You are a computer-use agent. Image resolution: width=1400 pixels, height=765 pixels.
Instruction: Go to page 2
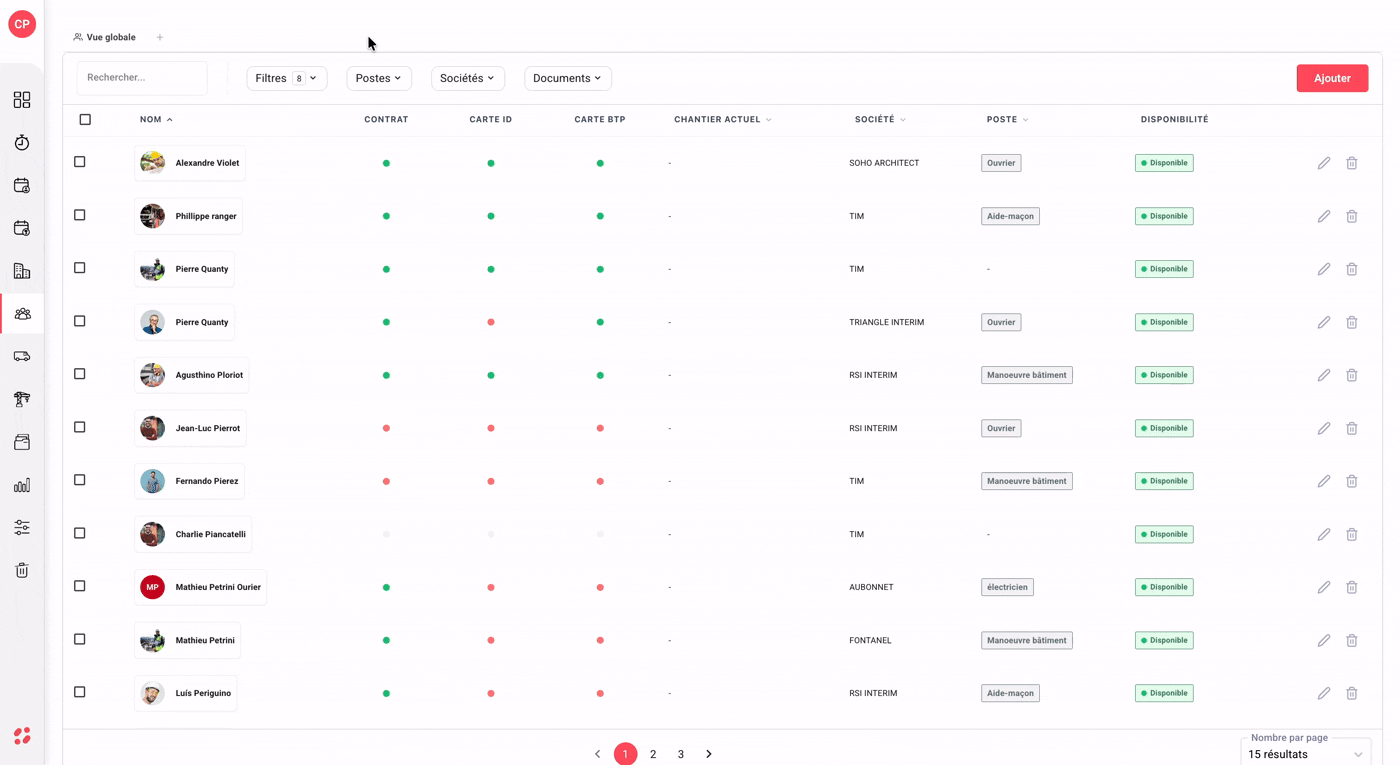(653, 754)
